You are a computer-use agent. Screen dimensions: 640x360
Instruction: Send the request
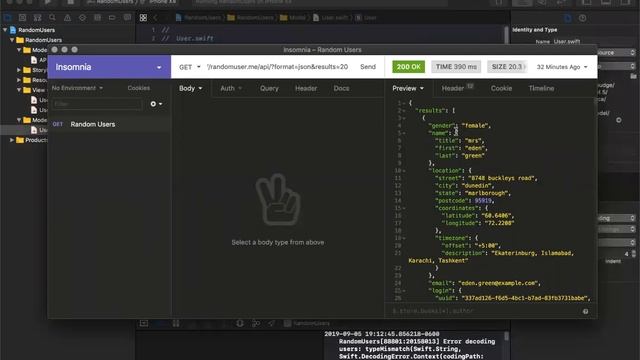pyautogui.click(x=368, y=67)
